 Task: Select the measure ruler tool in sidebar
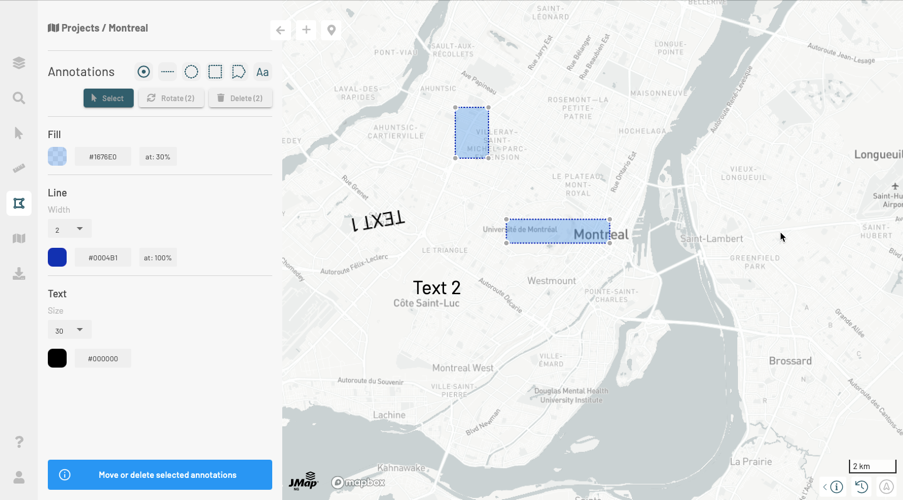pos(19,168)
